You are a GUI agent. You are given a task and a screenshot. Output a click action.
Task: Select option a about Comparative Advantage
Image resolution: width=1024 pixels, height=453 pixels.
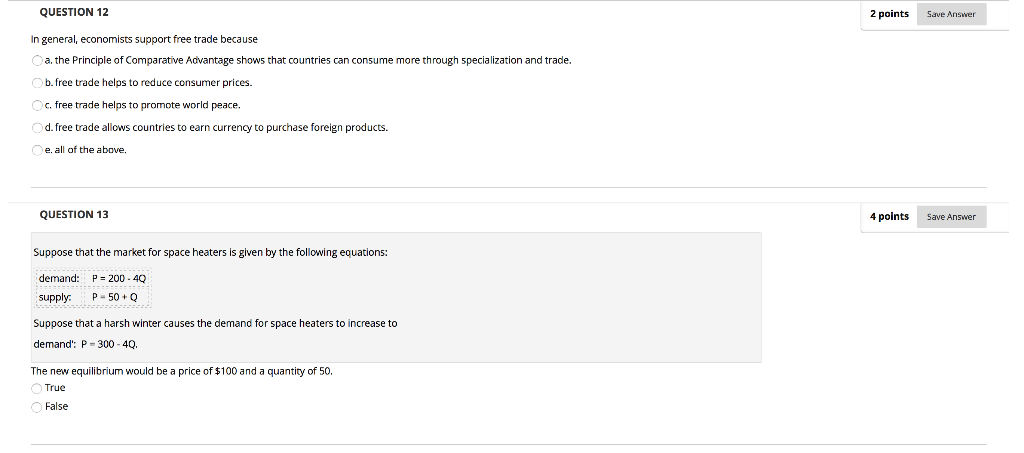[37, 61]
